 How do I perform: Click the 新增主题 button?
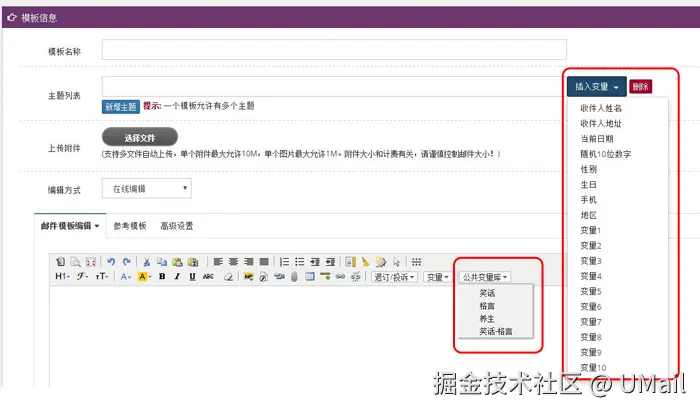(121, 107)
